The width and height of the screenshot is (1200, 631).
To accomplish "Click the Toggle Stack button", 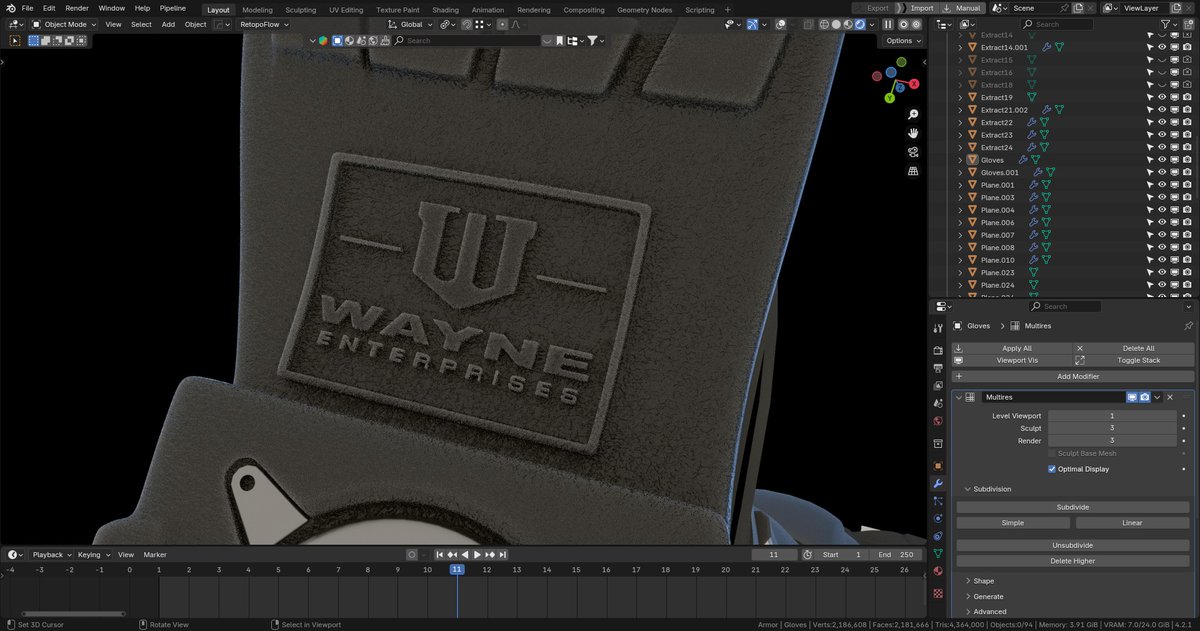I will pos(1134,360).
